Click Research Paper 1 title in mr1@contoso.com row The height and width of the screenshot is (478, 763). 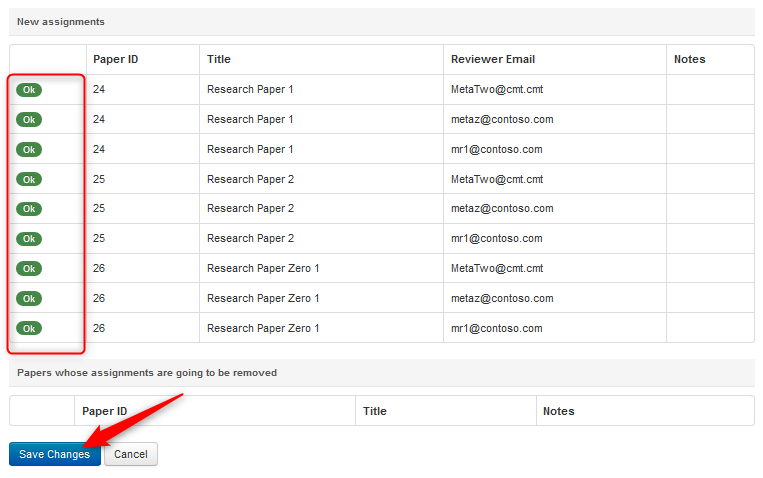(x=250, y=149)
